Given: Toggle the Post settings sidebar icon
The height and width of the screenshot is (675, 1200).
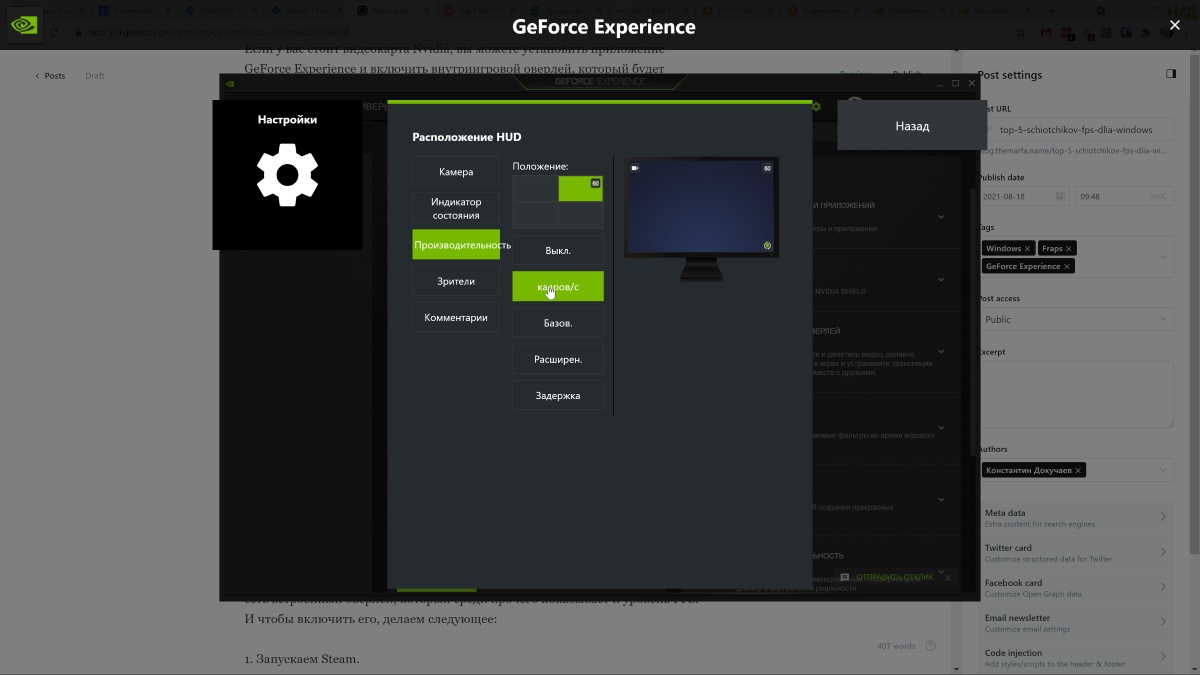Looking at the screenshot, I should pos(1171,74).
